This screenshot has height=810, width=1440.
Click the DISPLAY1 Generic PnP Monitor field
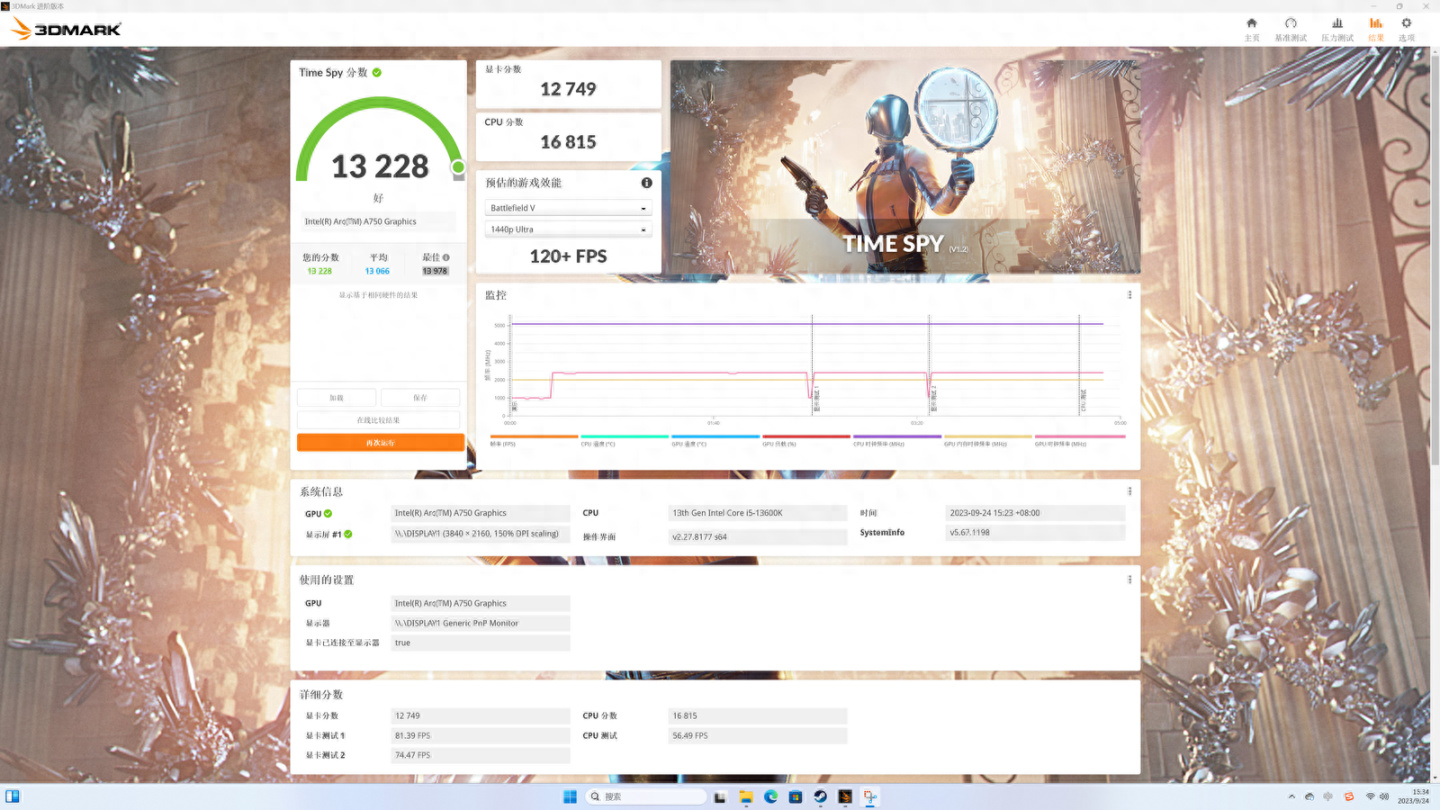point(481,623)
